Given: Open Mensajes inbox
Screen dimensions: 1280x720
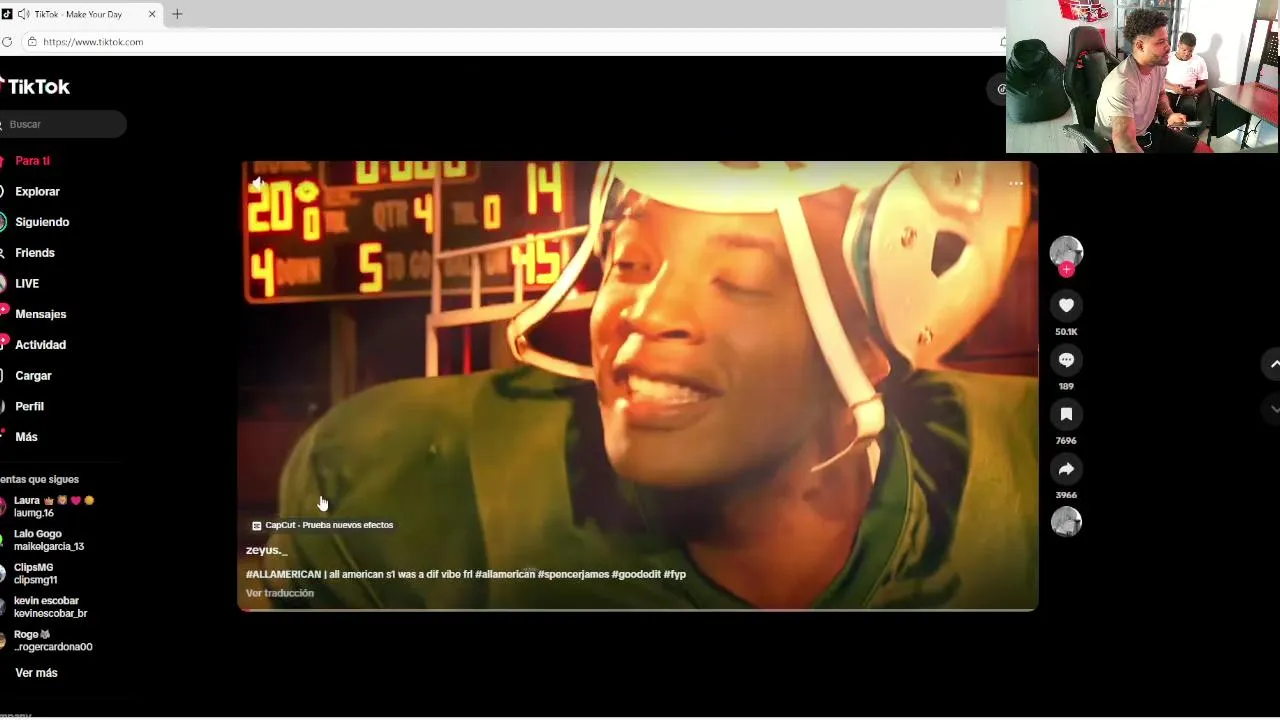Looking at the screenshot, I should tap(40, 314).
